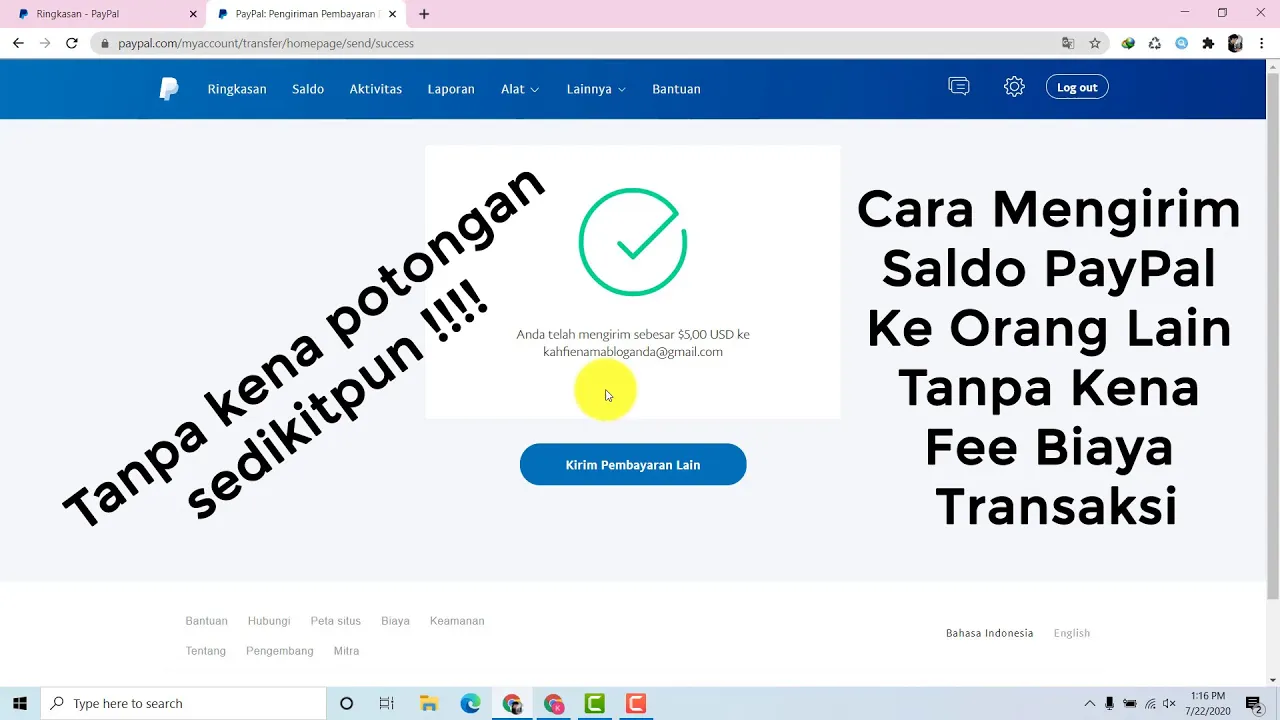The image size is (1280, 720).
Task: Click the blue magnifier extension icon
Action: 1182,43
